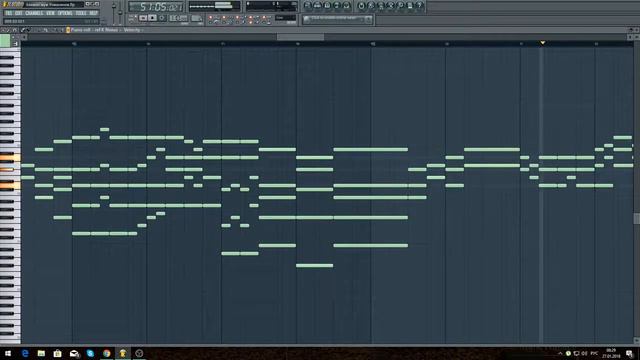The width and height of the screenshot is (640, 360).
Task: Open the mixer view shortcut icon
Action: 346,5
